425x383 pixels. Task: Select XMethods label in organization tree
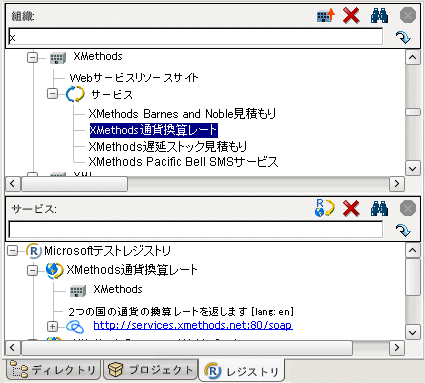(98, 56)
